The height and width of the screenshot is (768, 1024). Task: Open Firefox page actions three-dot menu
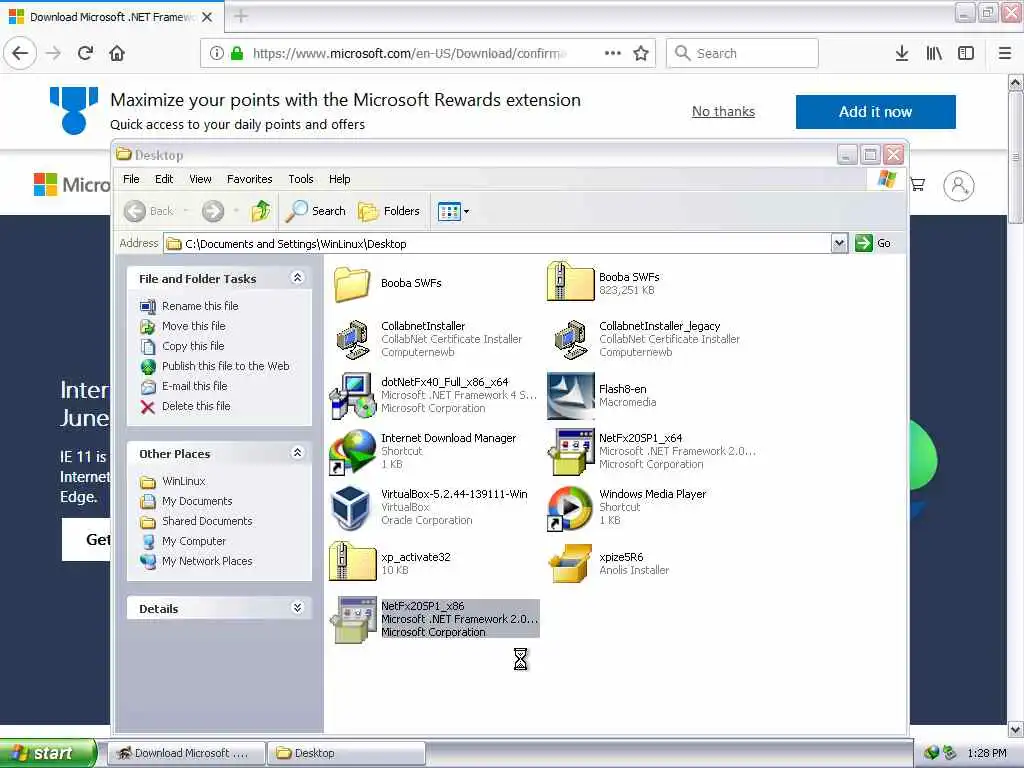pyautogui.click(x=613, y=53)
